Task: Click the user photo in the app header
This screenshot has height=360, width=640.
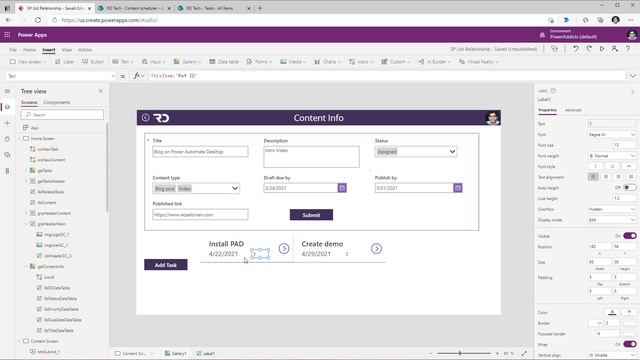Action: point(493,118)
